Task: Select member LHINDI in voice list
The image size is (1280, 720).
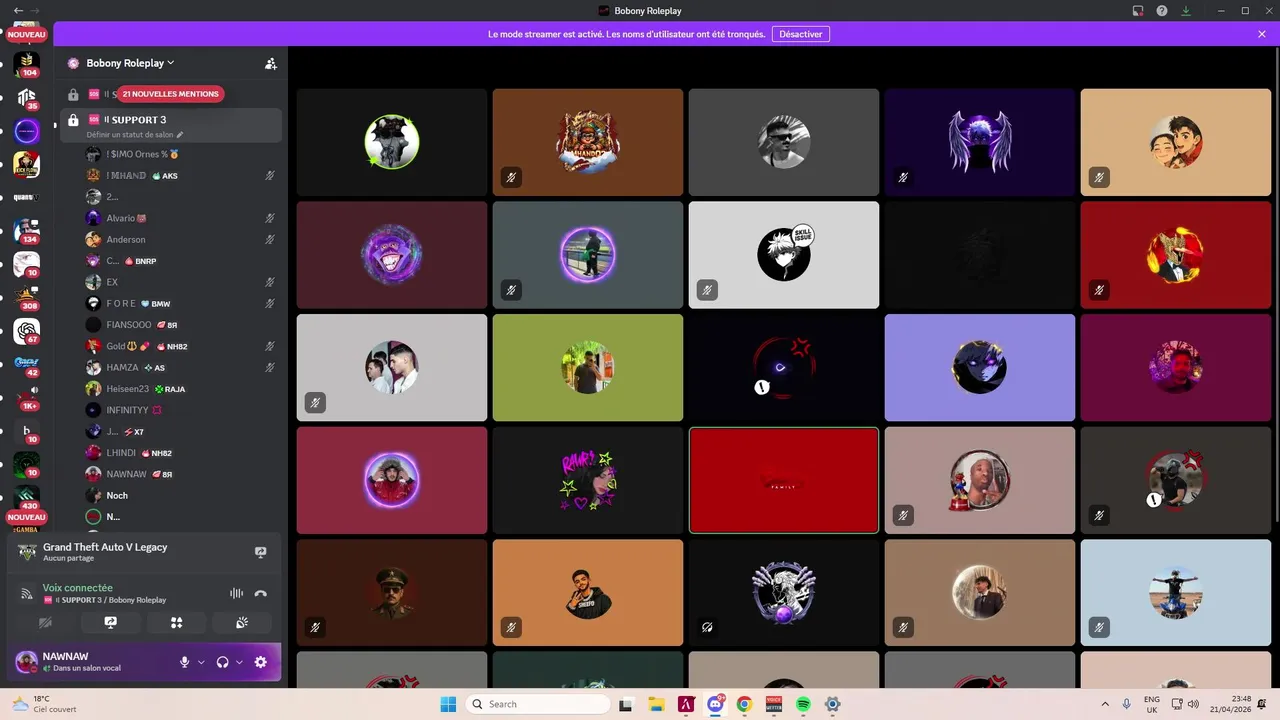Action: 180,453
